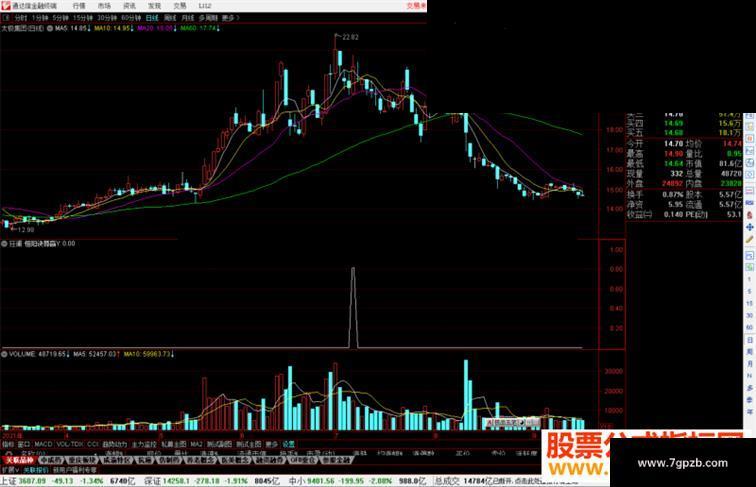The width and height of the screenshot is (756, 487).
Task: Open the 扩展 dropdown at bottom left
Action: [10, 470]
